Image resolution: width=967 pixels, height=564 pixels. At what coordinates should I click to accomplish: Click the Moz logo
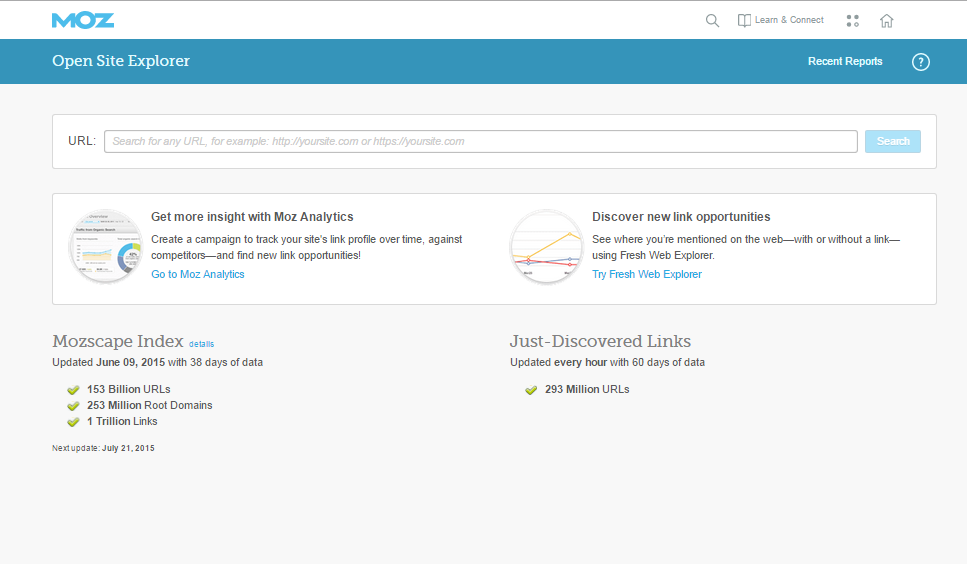tap(83, 20)
